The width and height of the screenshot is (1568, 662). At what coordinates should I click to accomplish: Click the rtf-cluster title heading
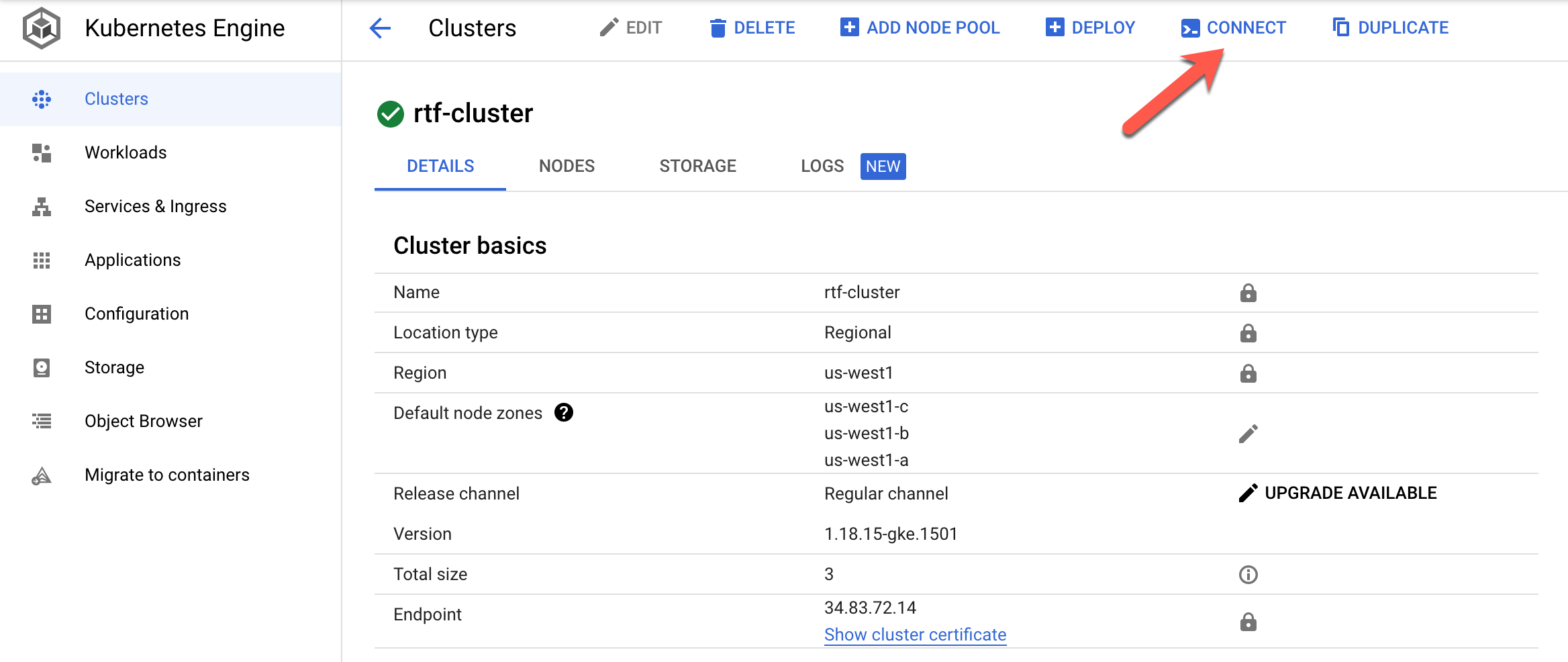click(x=473, y=113)
